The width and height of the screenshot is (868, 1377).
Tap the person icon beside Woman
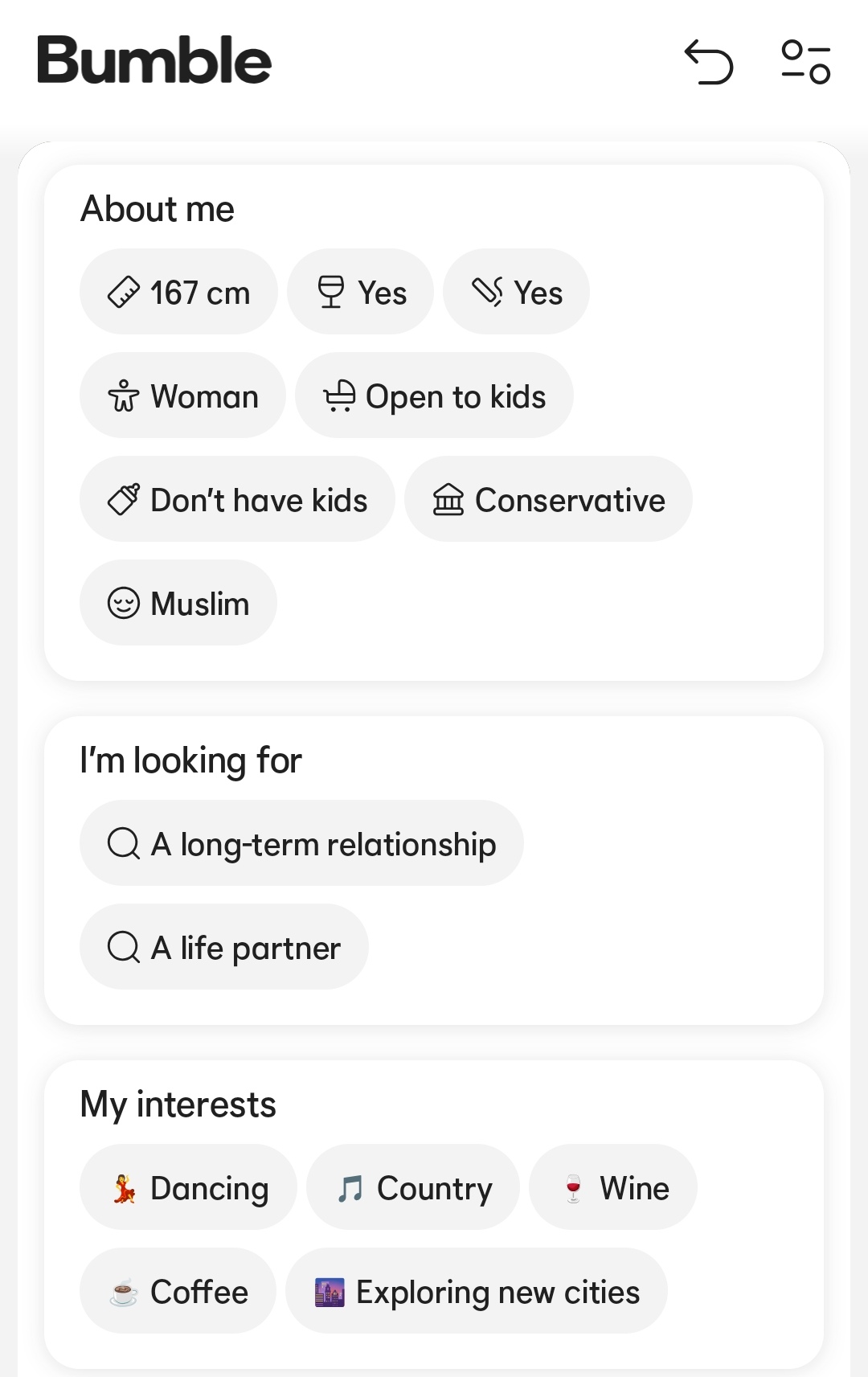[x=124, y=395]
